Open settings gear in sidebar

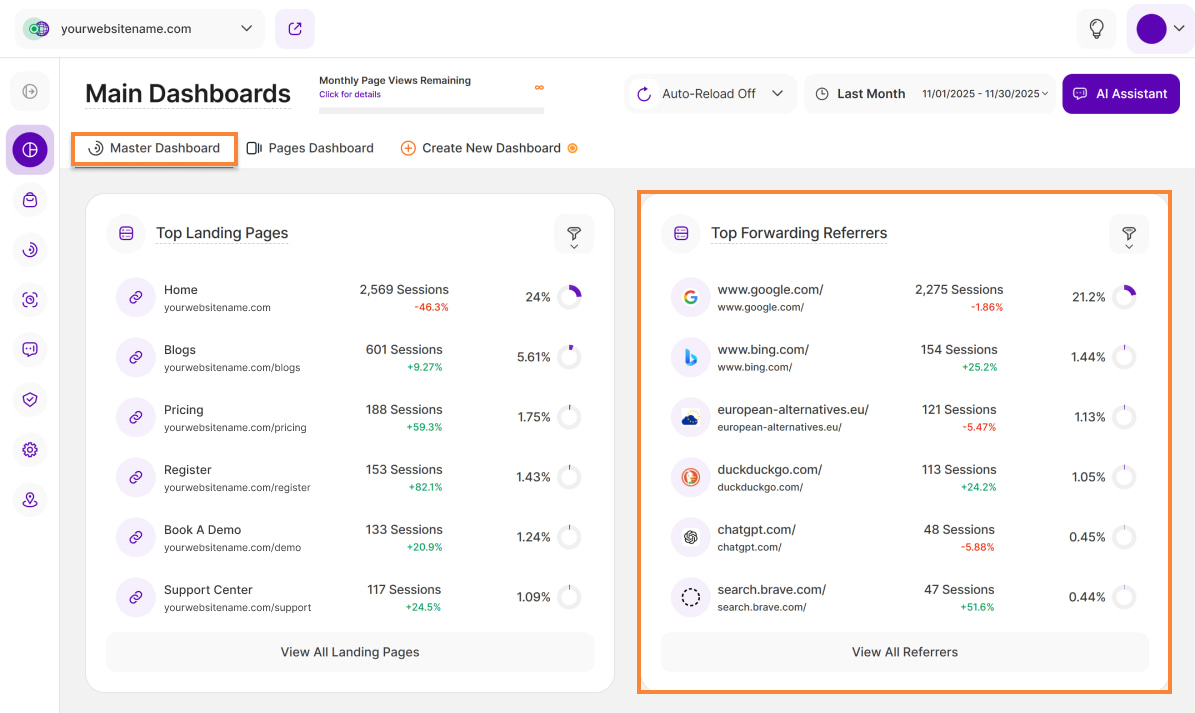[30, 450]
